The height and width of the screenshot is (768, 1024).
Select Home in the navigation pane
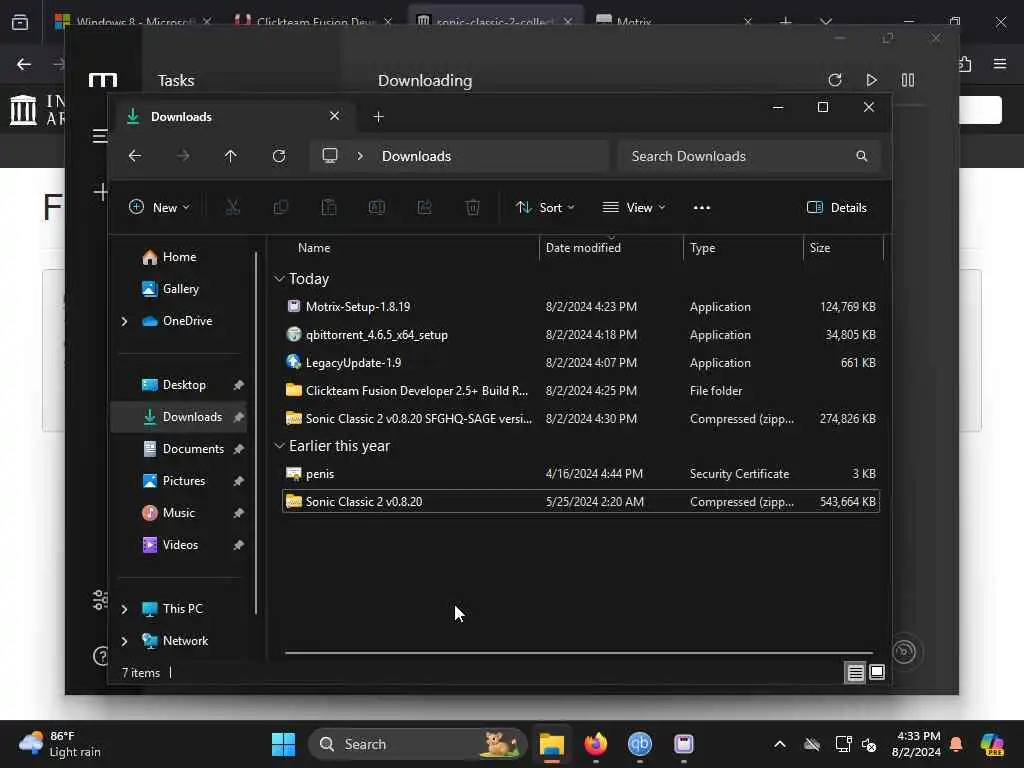pos(180,257)
